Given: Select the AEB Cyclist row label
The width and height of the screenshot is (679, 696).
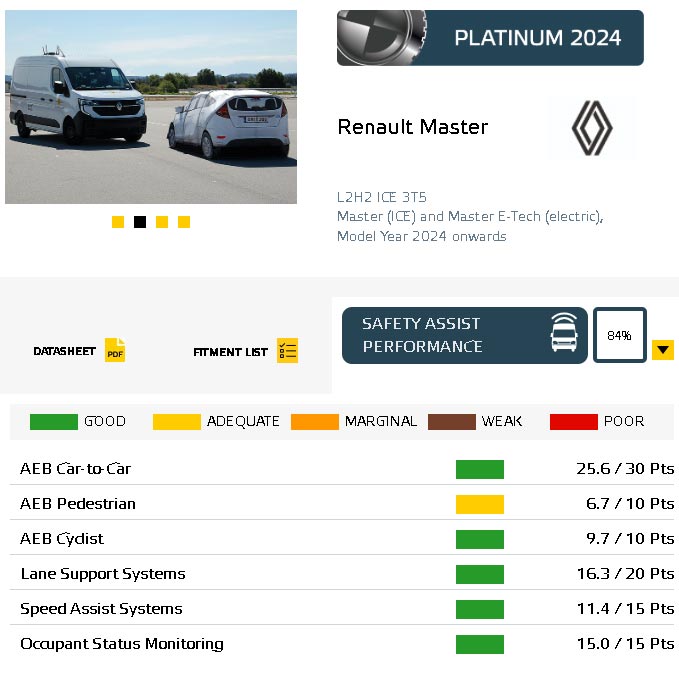Looking at the screenshot, I should pos(62,539).
